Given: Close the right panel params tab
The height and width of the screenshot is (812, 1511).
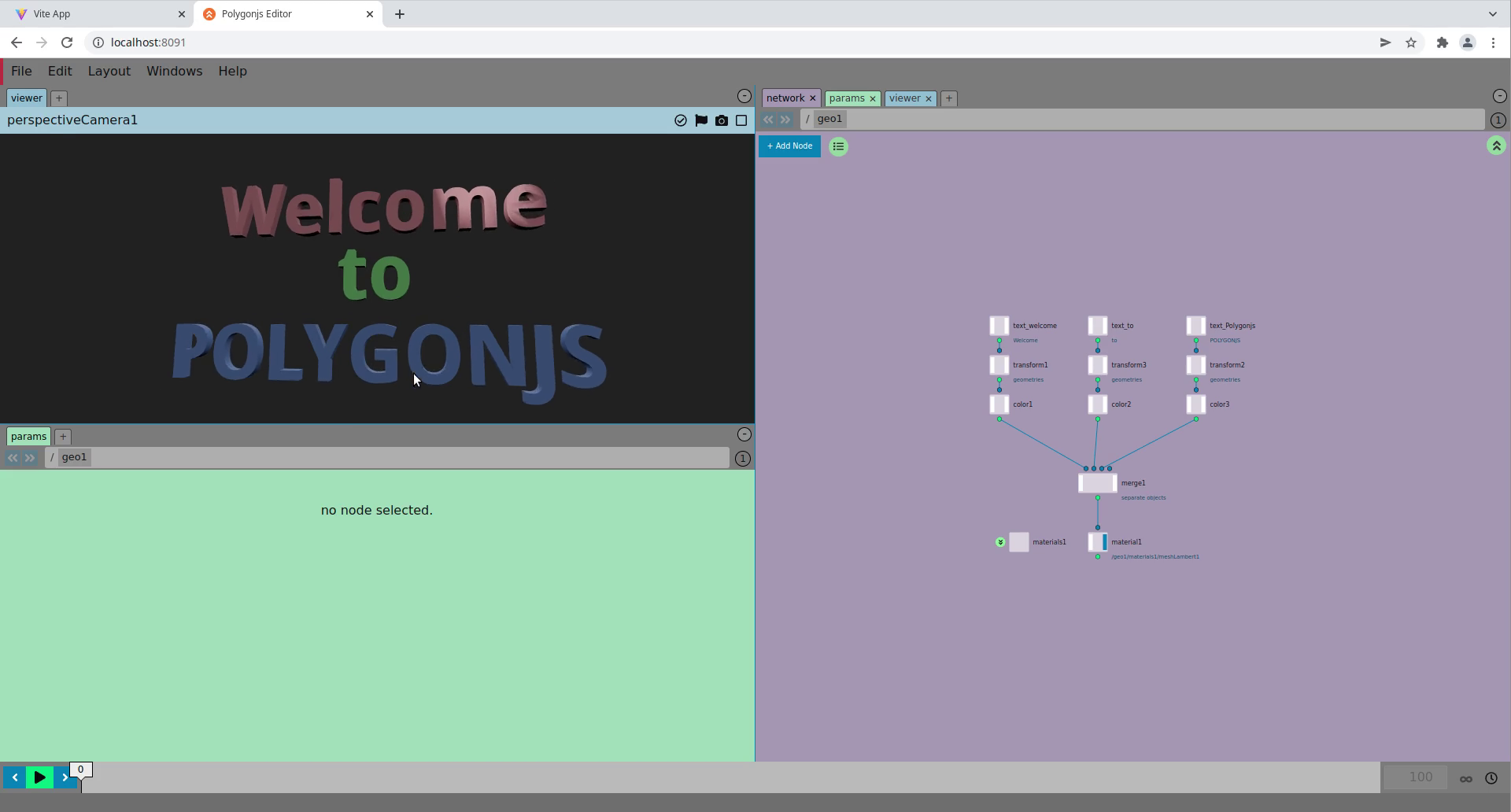Looking at the screenshot, I should click(x=873, y=98).
